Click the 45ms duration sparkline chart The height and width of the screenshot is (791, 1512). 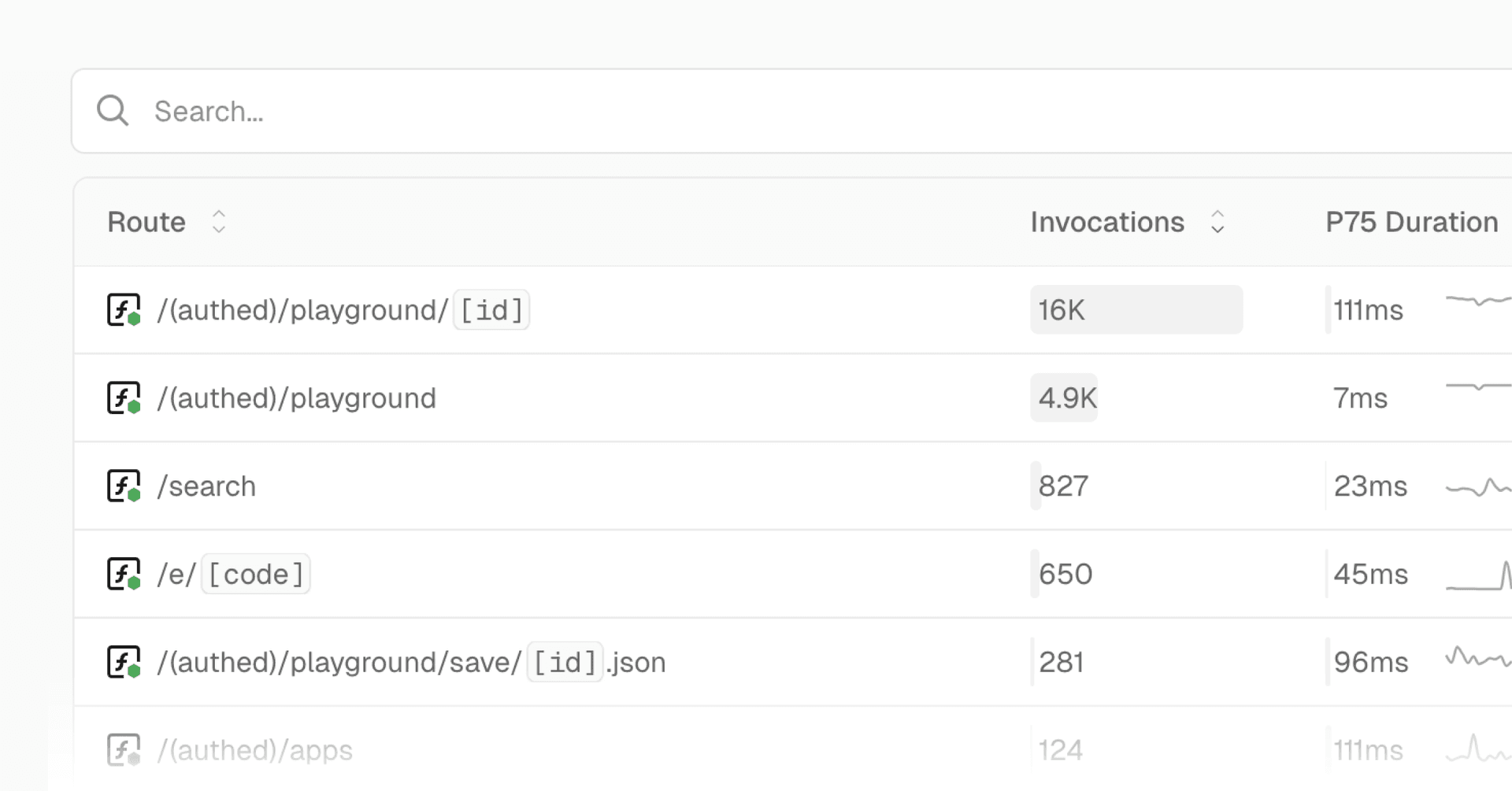click(1478, 576)
